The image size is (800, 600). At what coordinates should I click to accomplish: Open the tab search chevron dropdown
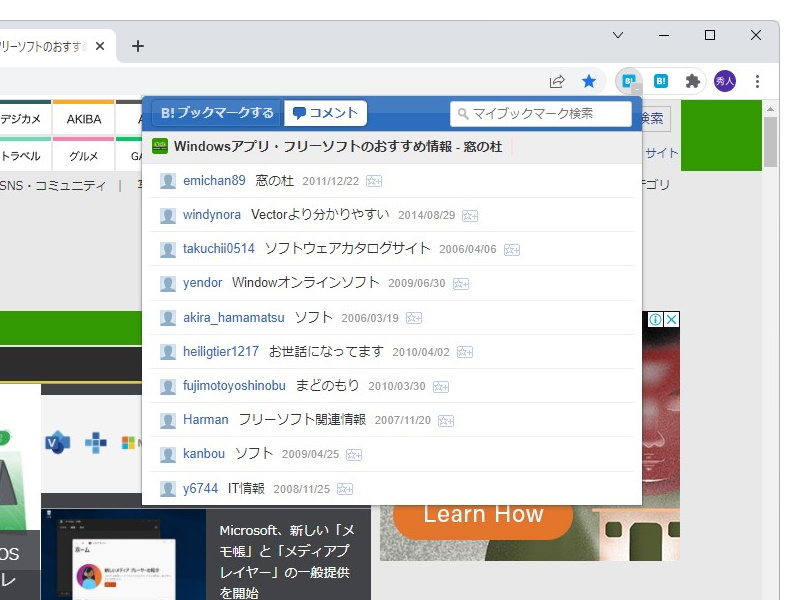[618, 35]
